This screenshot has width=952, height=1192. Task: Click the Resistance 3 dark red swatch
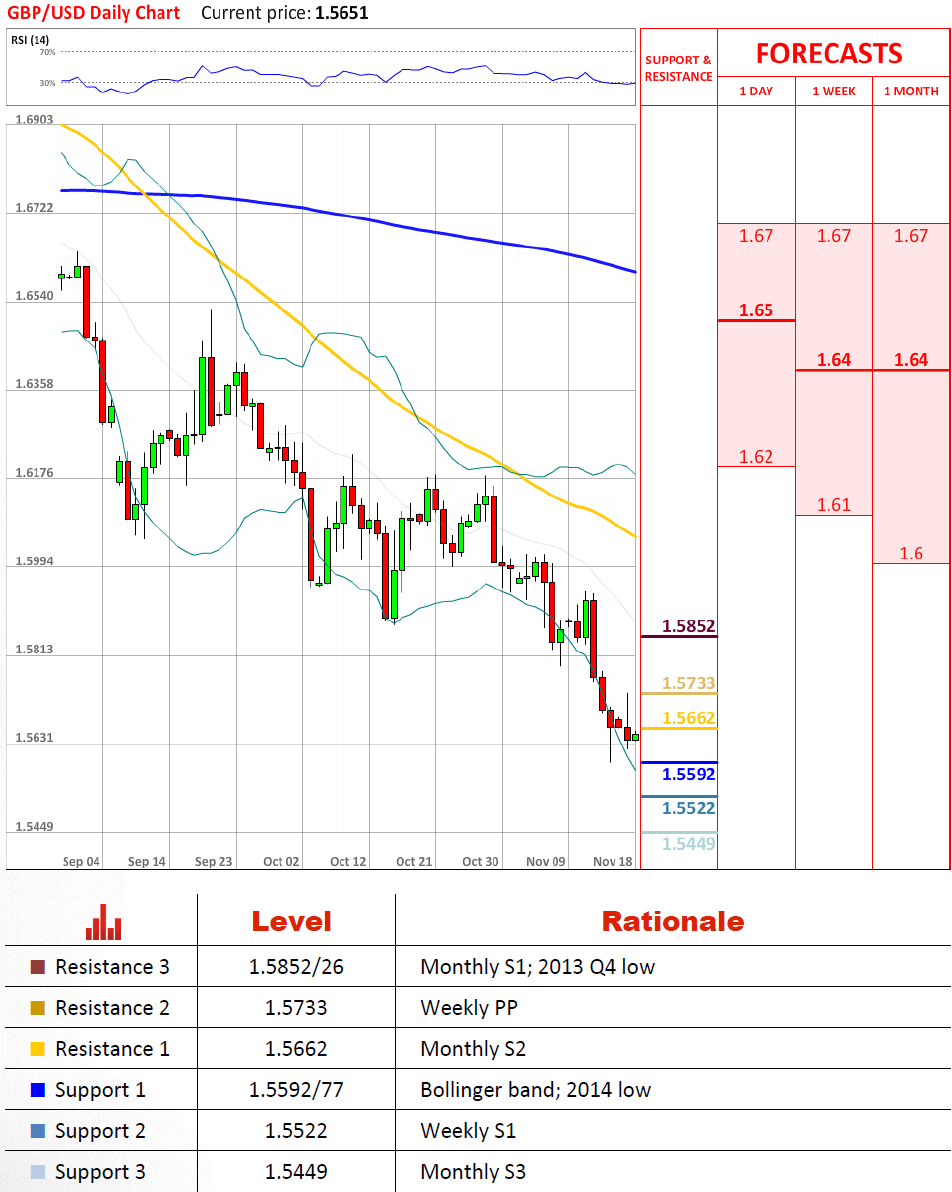click(37, 967)
